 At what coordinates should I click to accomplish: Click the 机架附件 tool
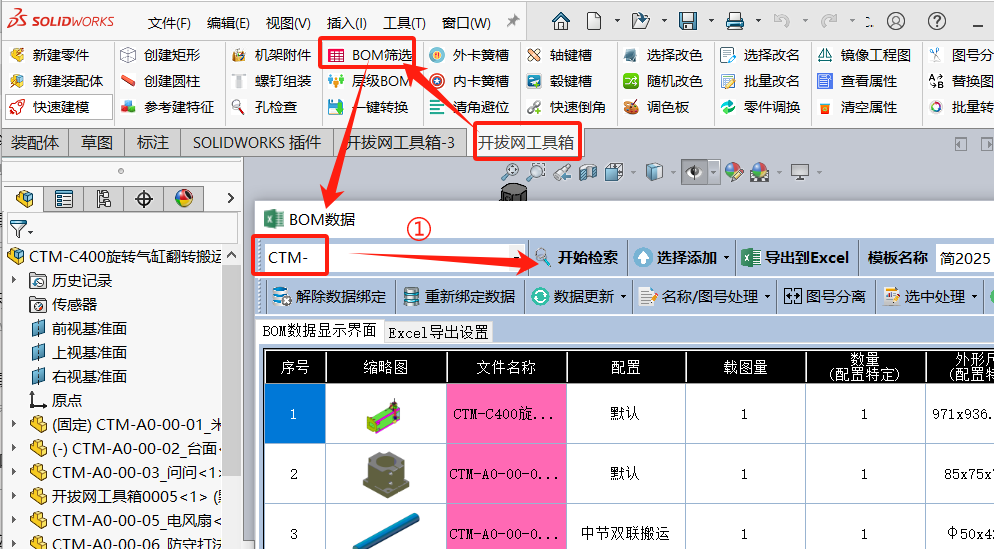pyautogui.click(x=271, y=55)
